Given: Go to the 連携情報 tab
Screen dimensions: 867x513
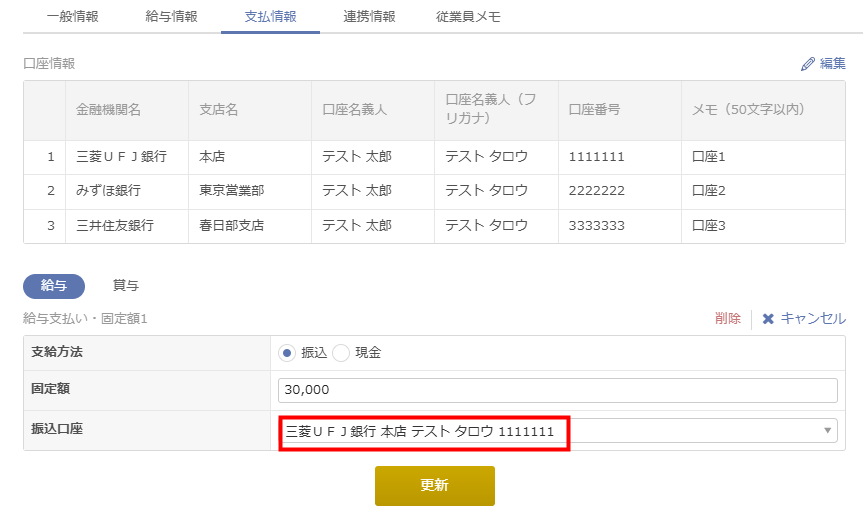Looking at the screenshot, I should 369,17.
